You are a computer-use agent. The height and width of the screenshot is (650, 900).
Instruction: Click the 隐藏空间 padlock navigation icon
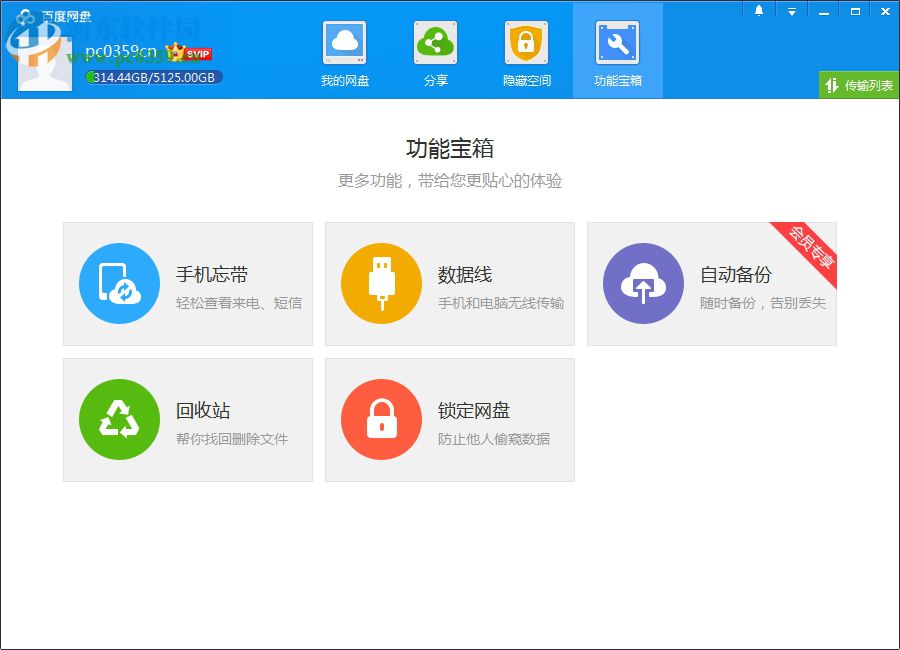click(525, 42)
